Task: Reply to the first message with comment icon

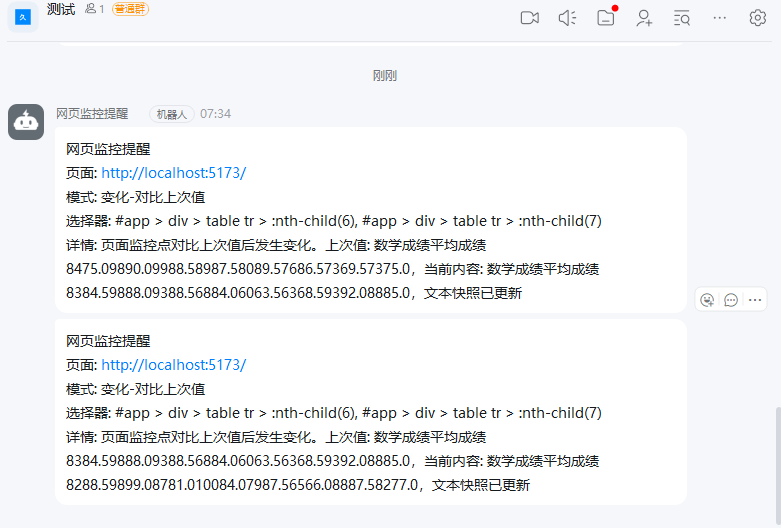Action: [x=731, y=300]
